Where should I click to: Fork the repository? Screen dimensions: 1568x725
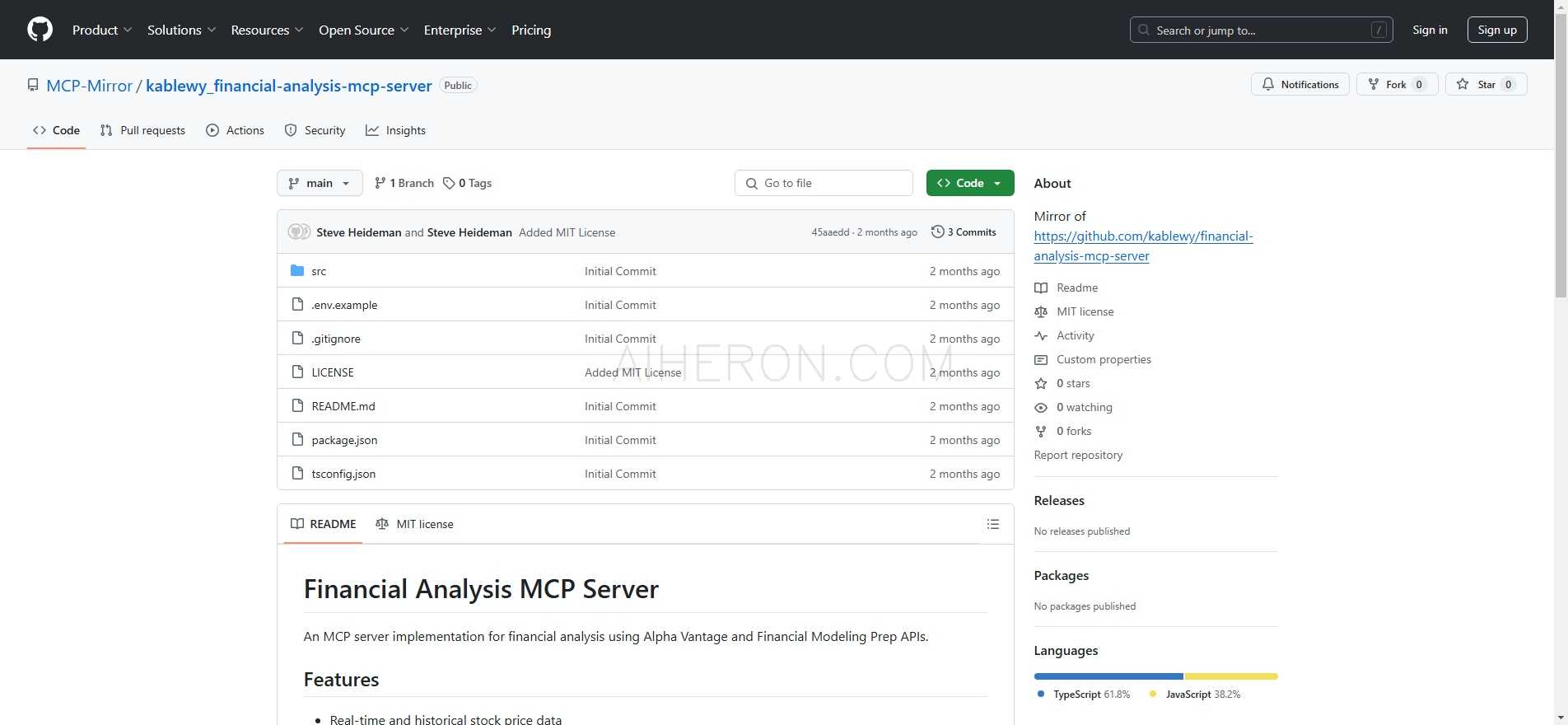1396,84
